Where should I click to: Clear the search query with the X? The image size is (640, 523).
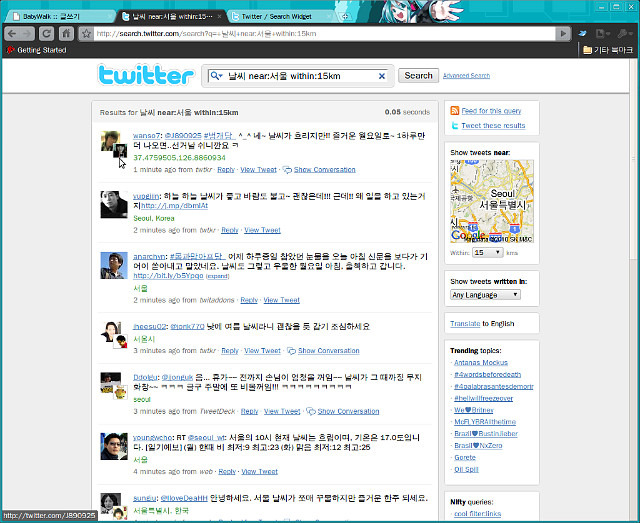point(382,76)
